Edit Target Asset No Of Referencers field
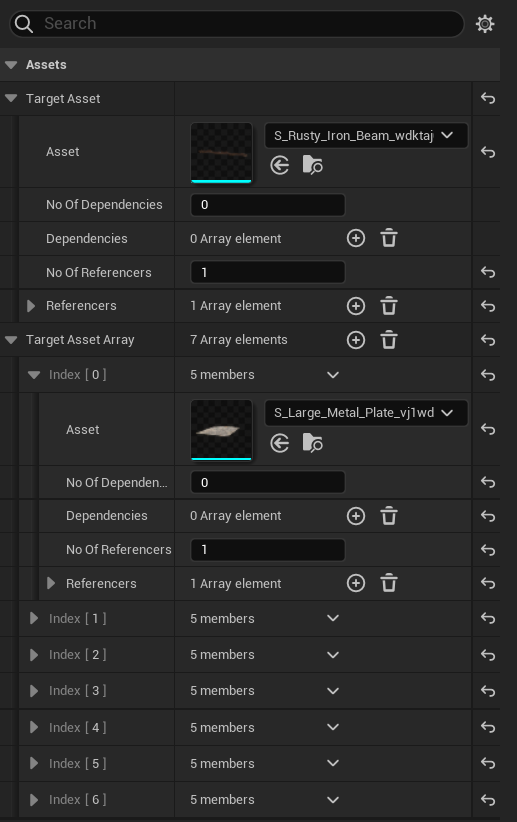517x822 pixels. point(268,272)
